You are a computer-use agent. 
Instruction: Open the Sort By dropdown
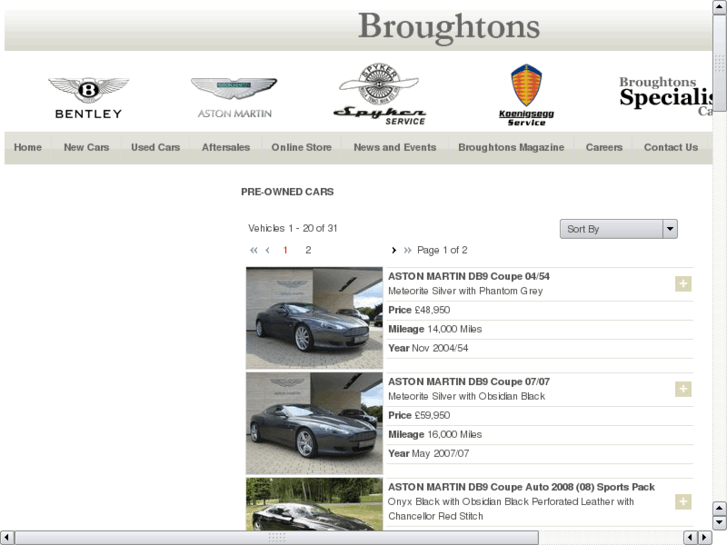[x=619, y=229]
